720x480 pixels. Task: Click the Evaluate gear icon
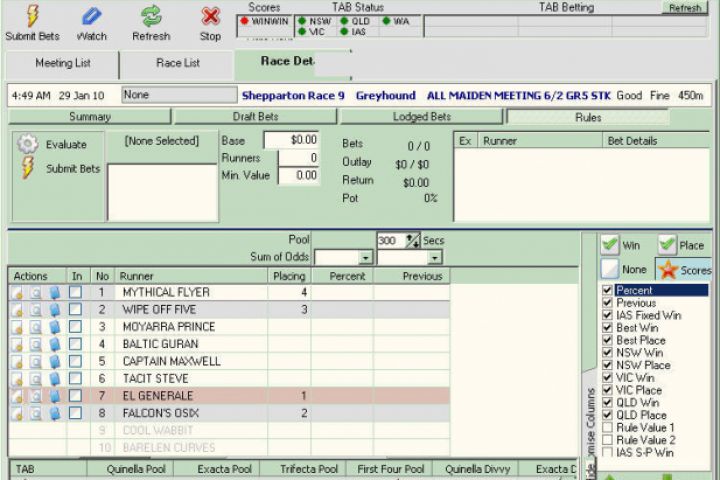[x=28, y=144]
